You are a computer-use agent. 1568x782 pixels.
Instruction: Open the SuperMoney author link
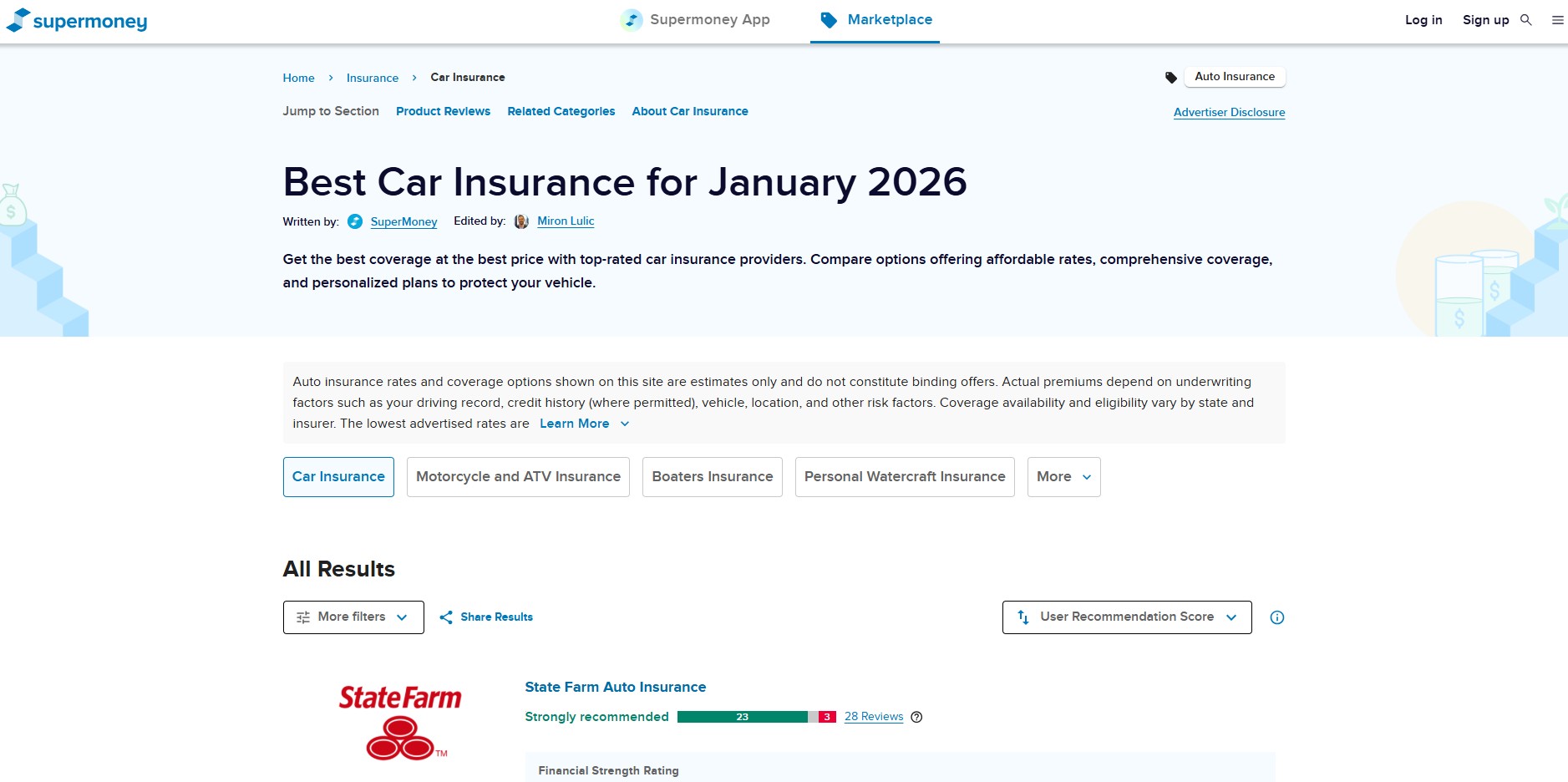click(403, 221)
